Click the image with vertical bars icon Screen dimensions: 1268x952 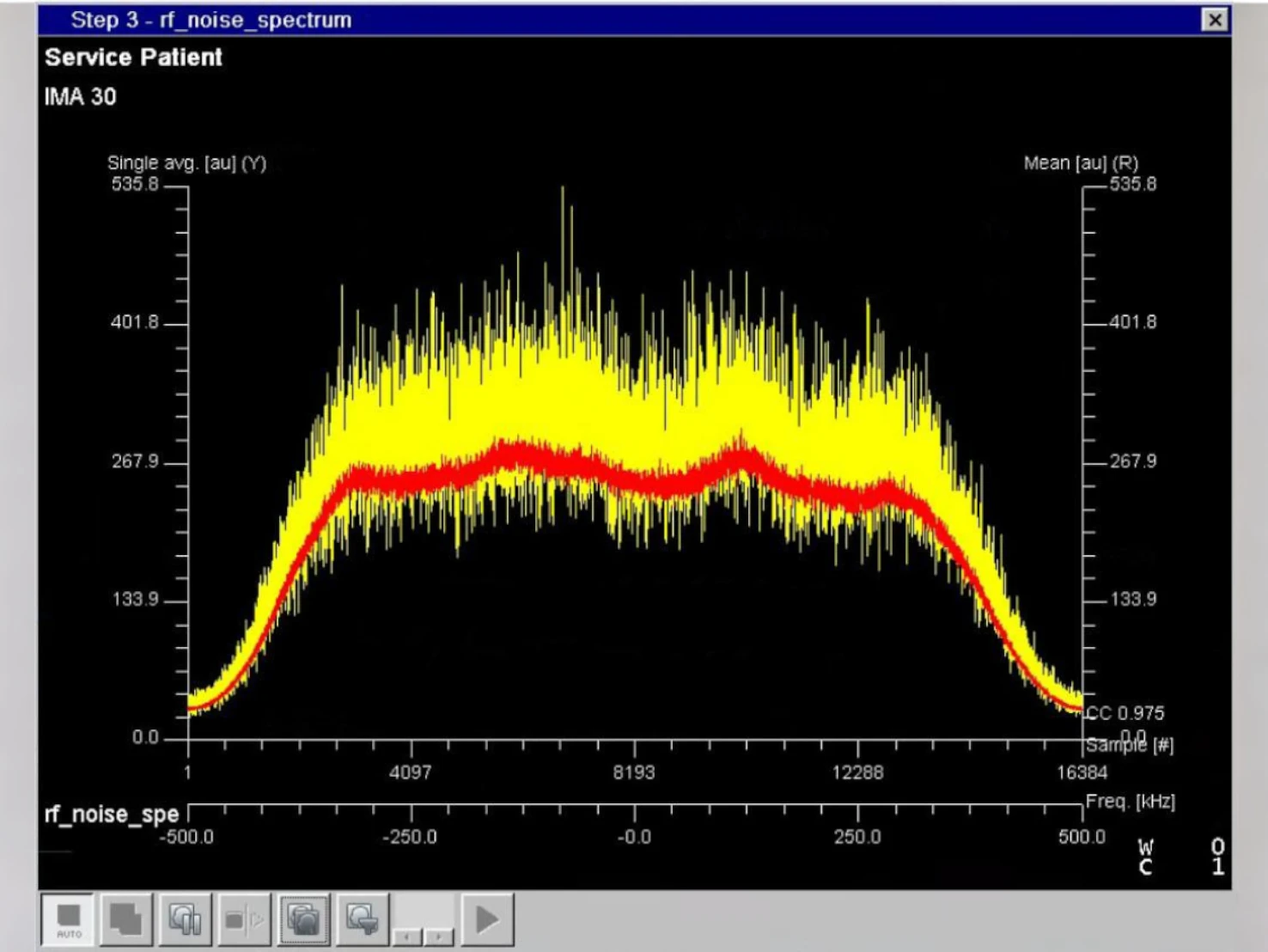point(185,919)
